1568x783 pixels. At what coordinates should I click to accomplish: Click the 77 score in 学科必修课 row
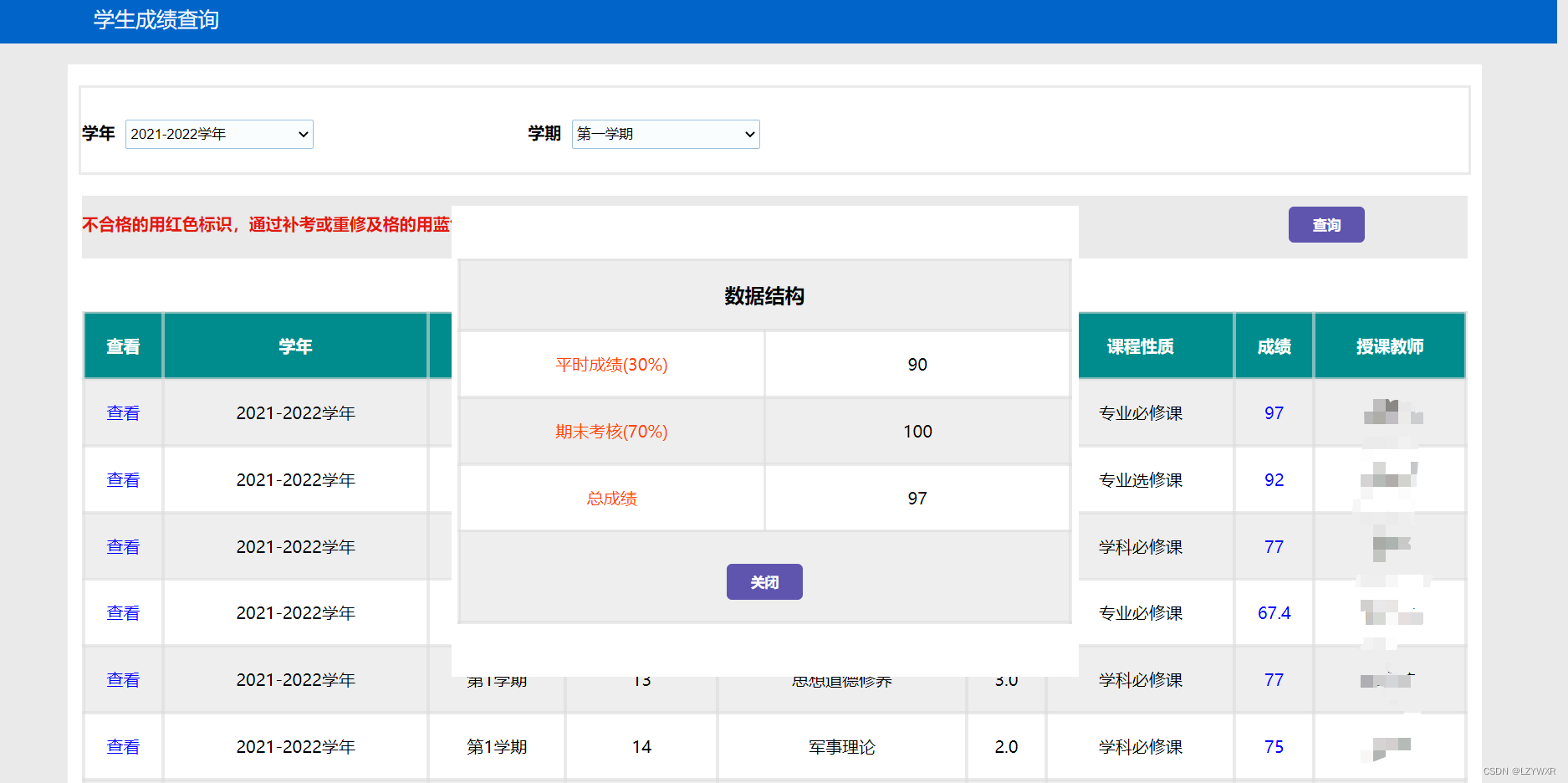1274,546
